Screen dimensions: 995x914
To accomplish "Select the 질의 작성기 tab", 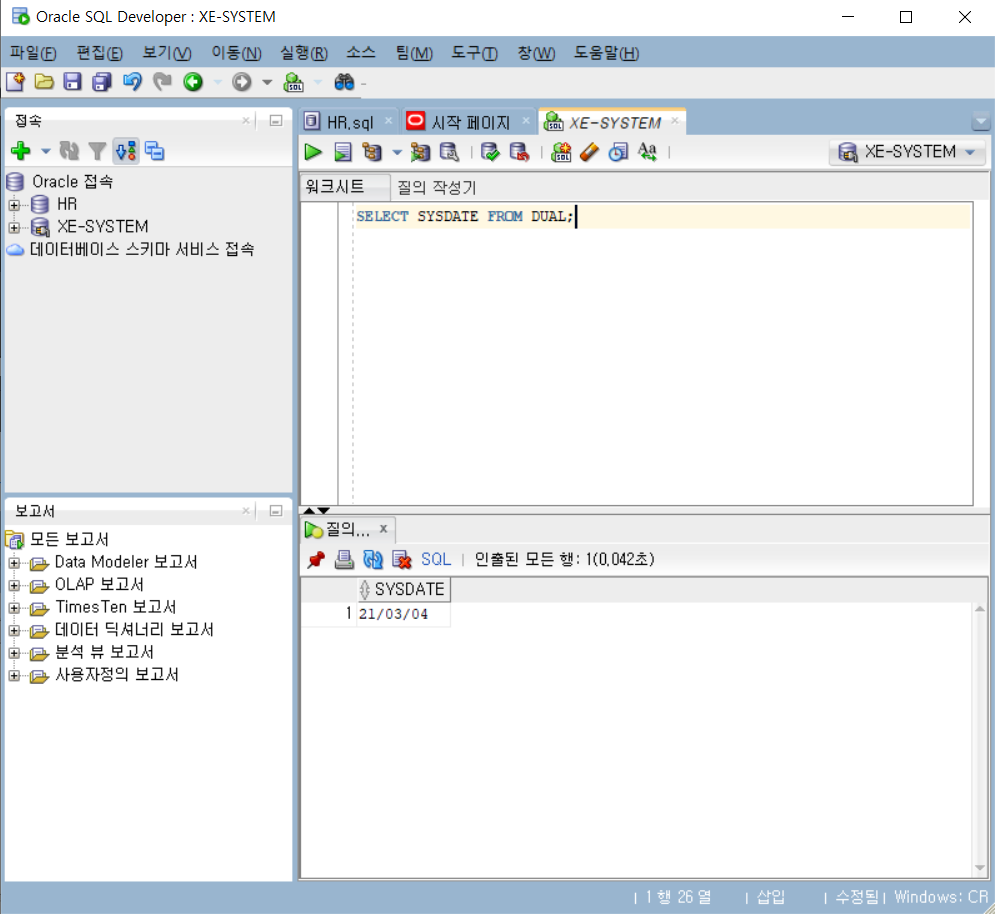I will click(x=437, y=187).
